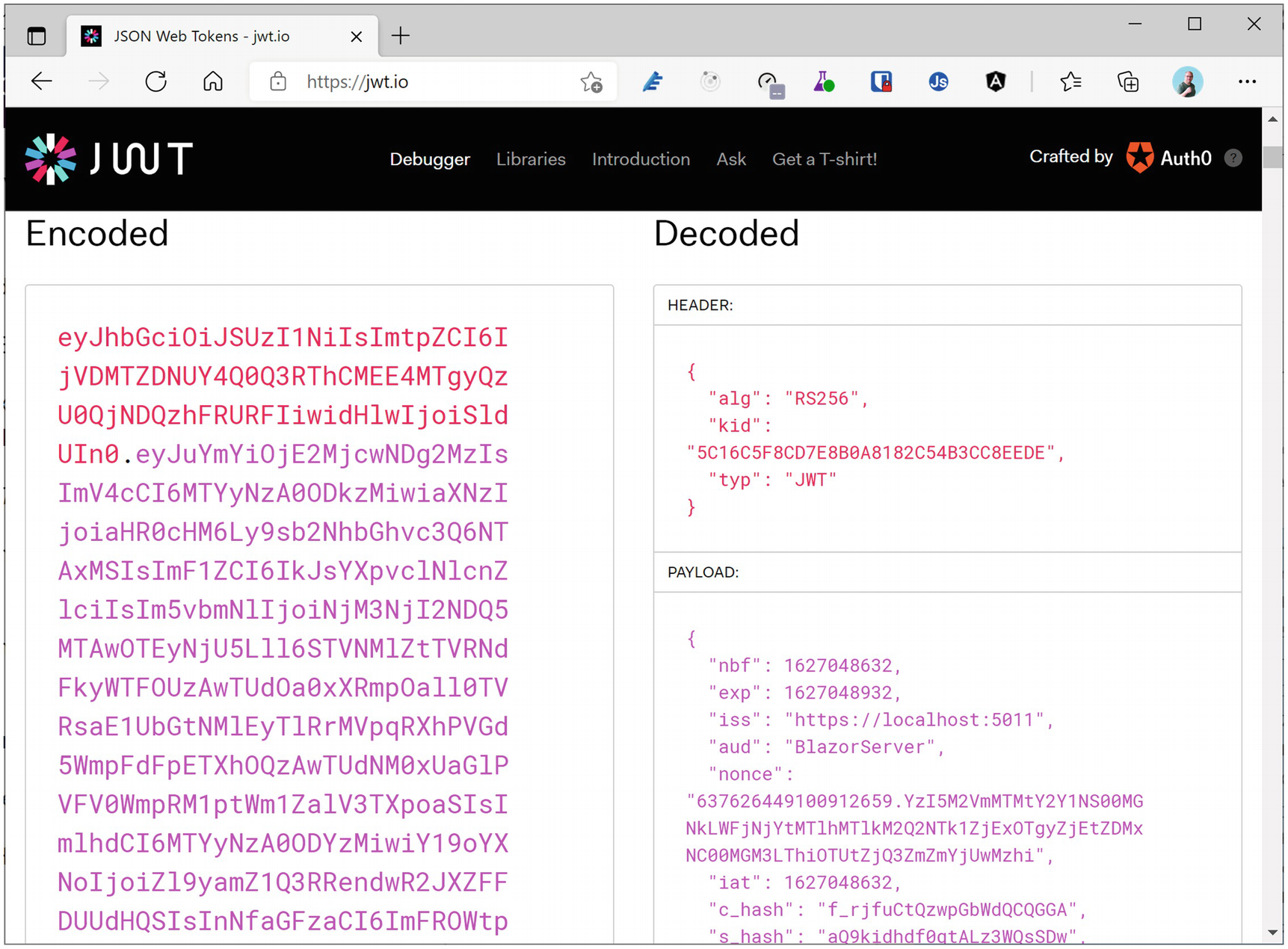Open the Collections icon in the toolbar
This screenshot has height=949, width=1288.
(1127, 82)
